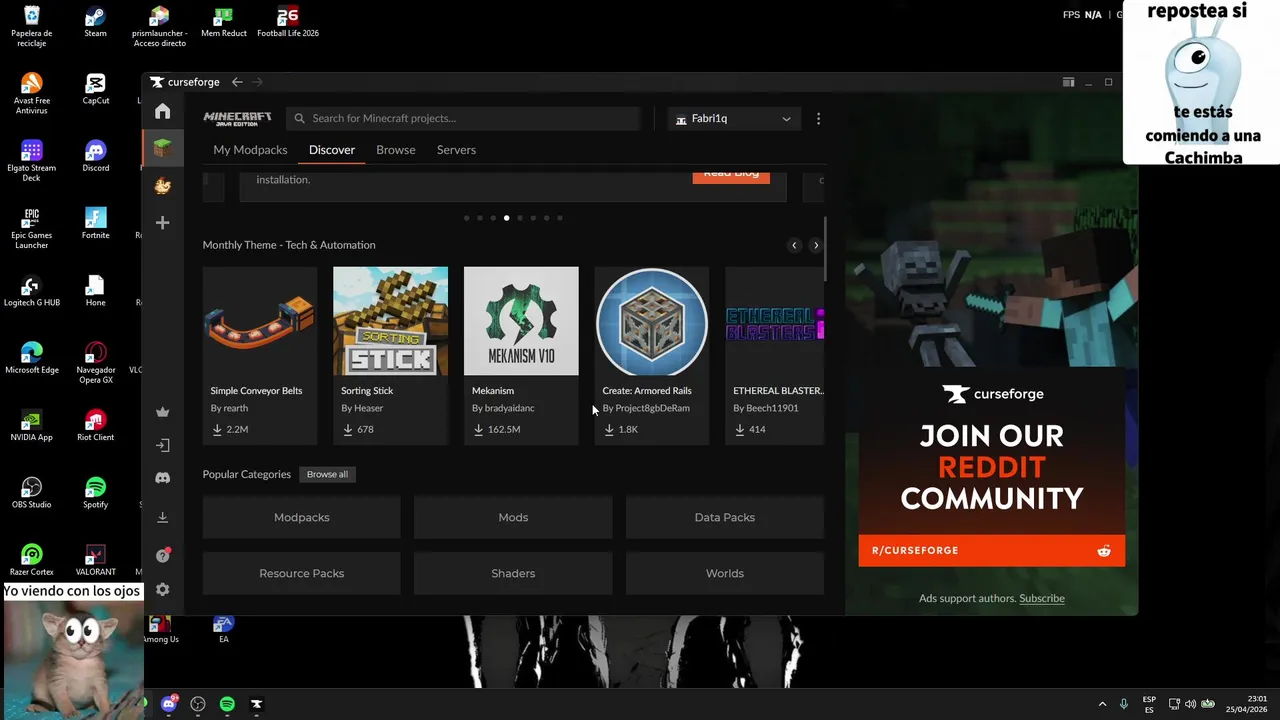
Task: Open the Worlds category
Action: tap(725, 573)
